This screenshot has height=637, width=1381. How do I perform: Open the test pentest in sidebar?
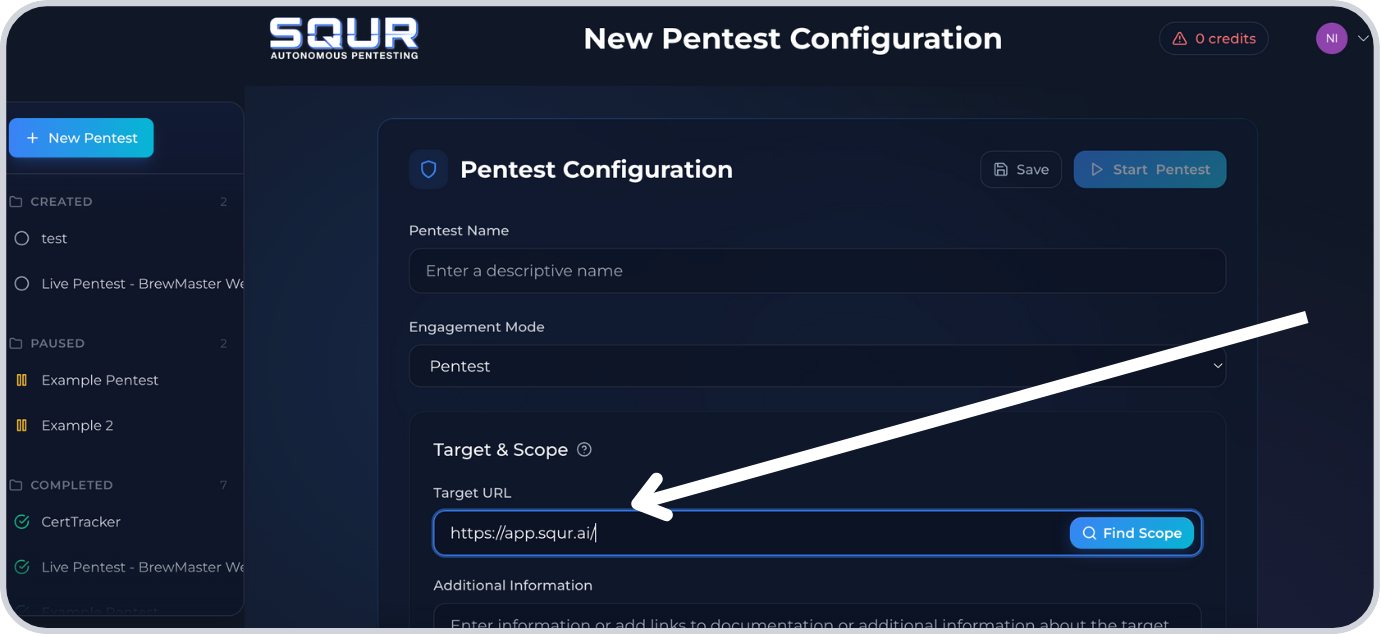(54, 239)
